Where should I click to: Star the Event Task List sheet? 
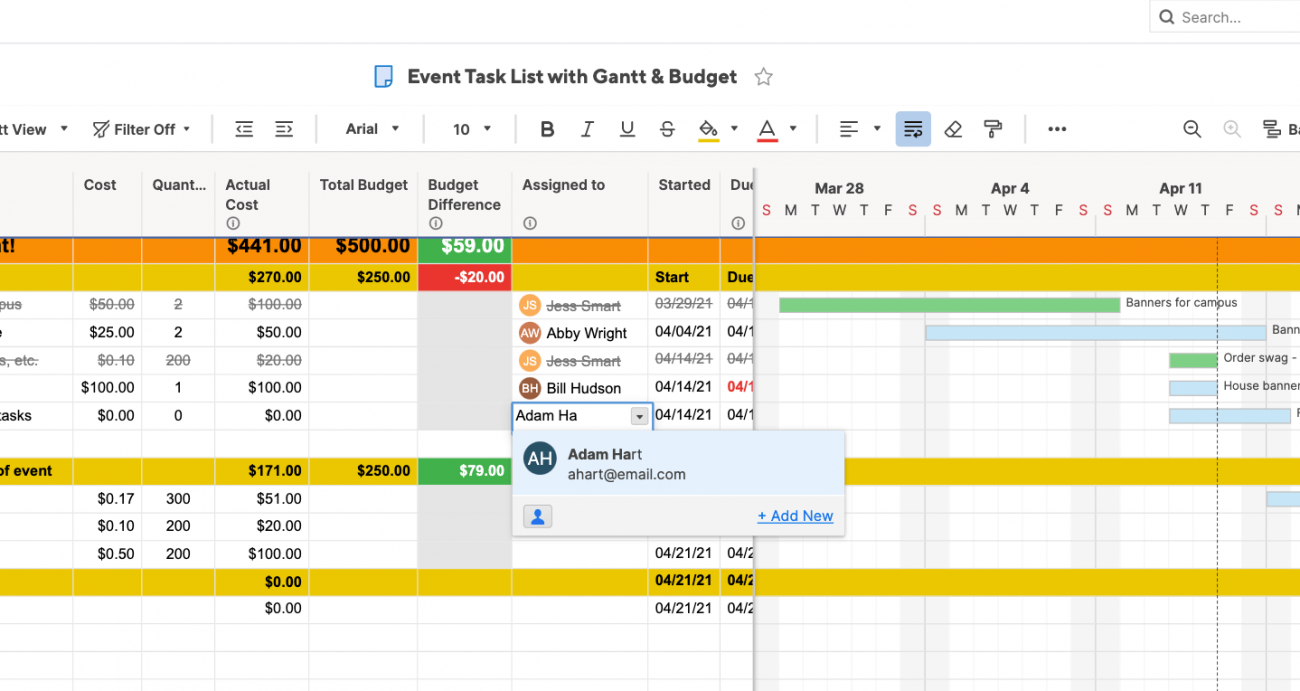click(x=763, y=76)
